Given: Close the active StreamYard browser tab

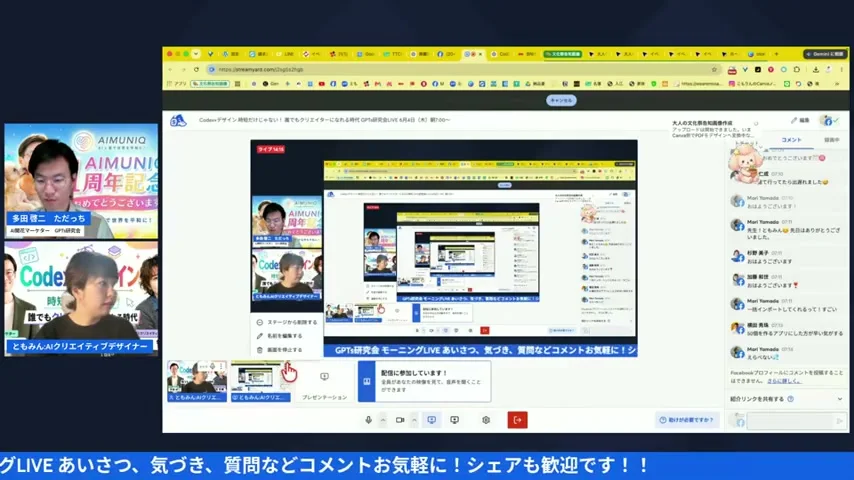Looking at the screenshot, I should point(480,54).
